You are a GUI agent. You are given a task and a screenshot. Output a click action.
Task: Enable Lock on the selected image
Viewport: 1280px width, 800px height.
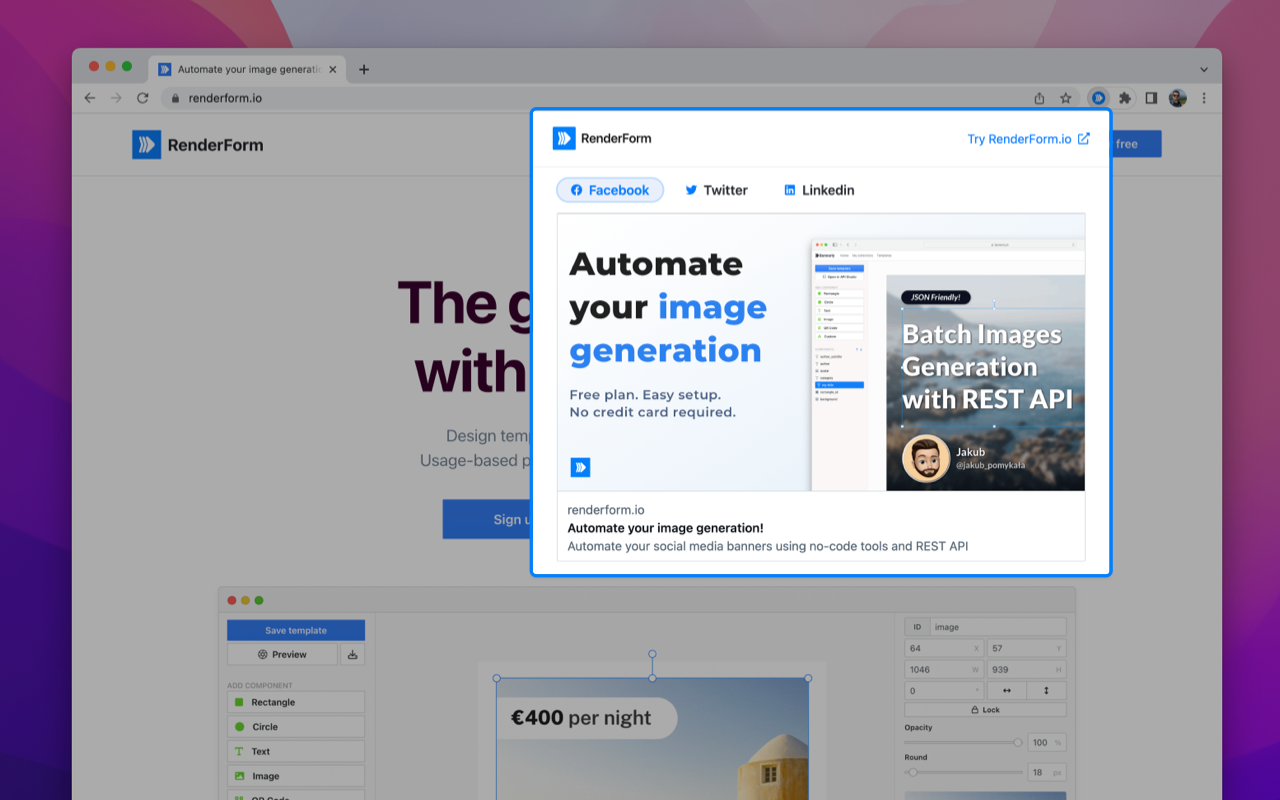985,709
